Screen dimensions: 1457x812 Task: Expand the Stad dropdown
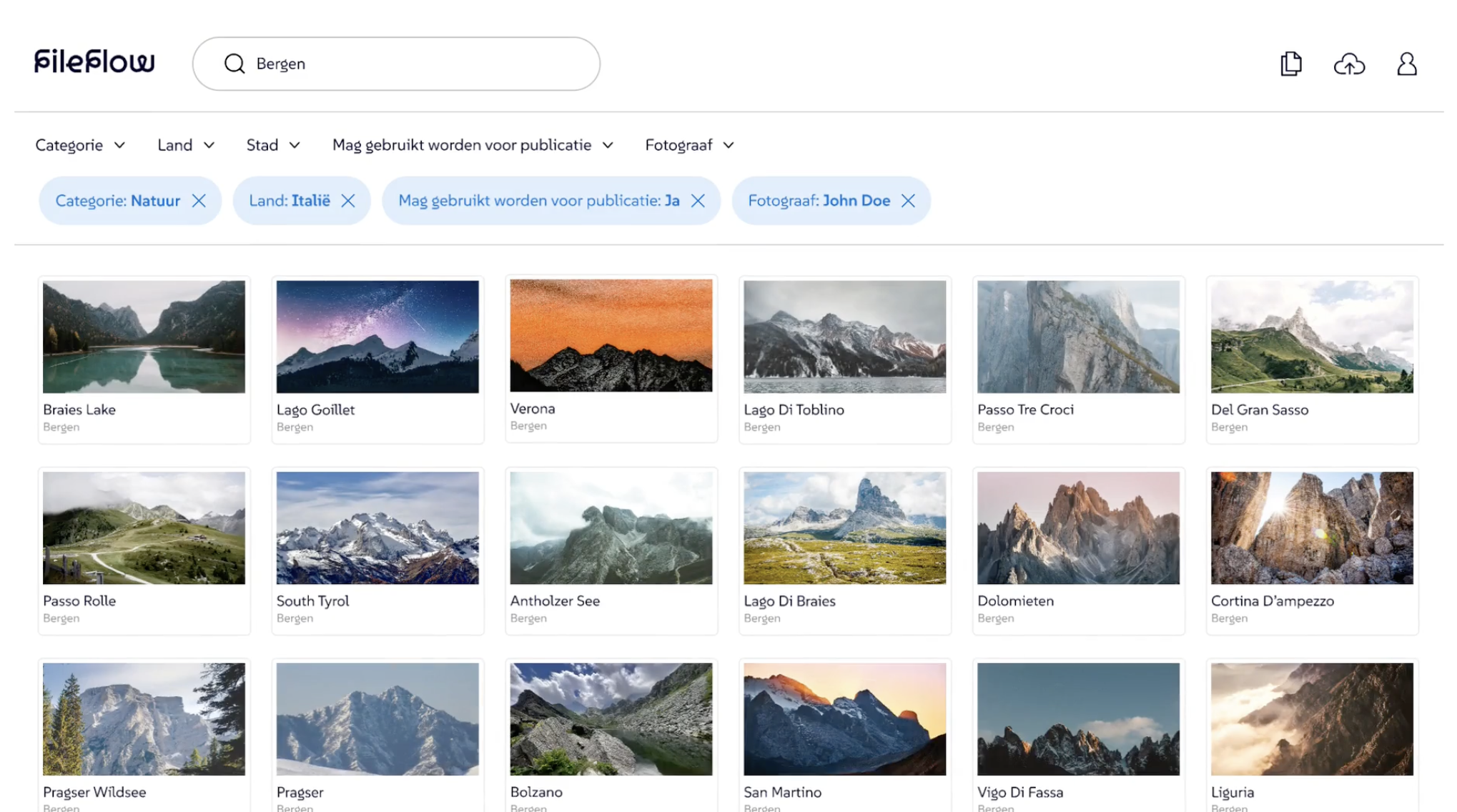[272, 145]
